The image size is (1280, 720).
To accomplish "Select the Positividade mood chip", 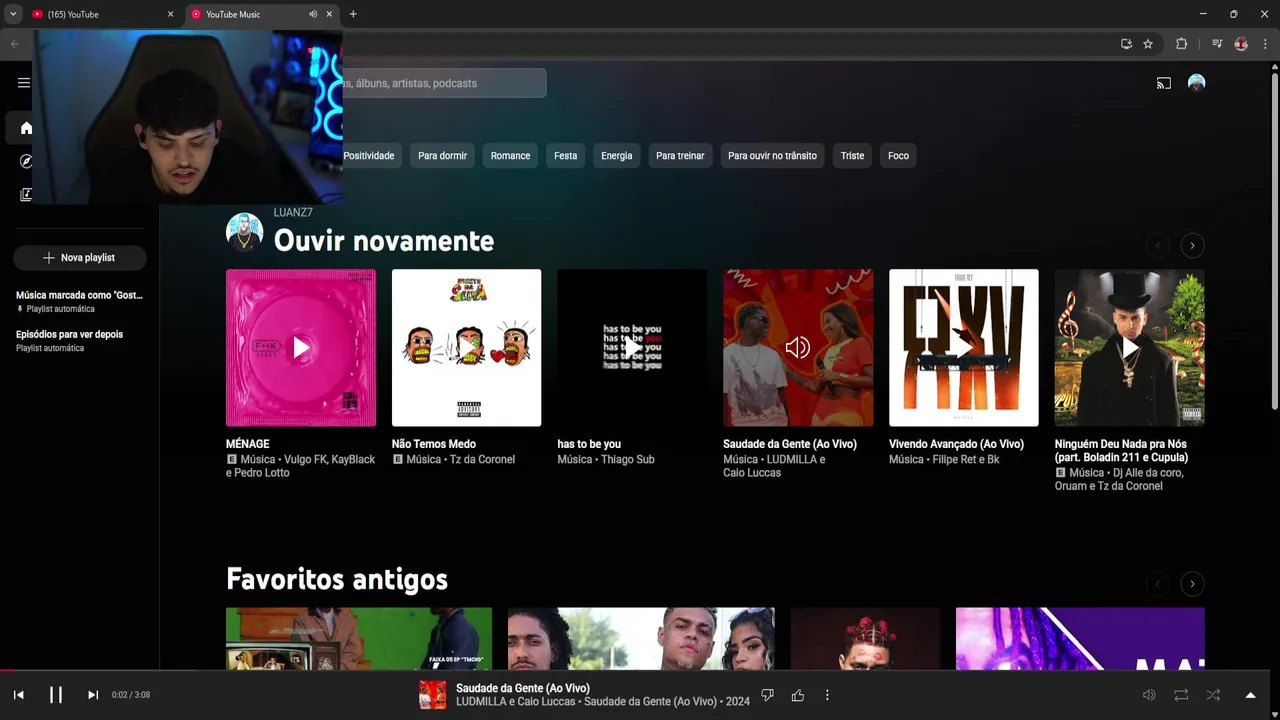I will (x=369, y=156).
